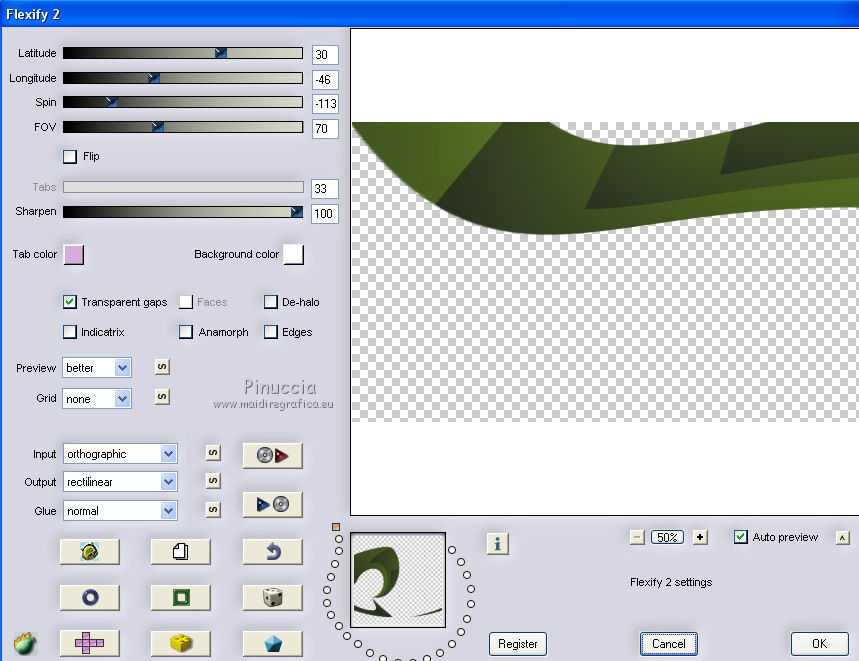The width and height of the screenshot is (859, 661).
Task: Click the Cancel button
Action: [669, 644]
